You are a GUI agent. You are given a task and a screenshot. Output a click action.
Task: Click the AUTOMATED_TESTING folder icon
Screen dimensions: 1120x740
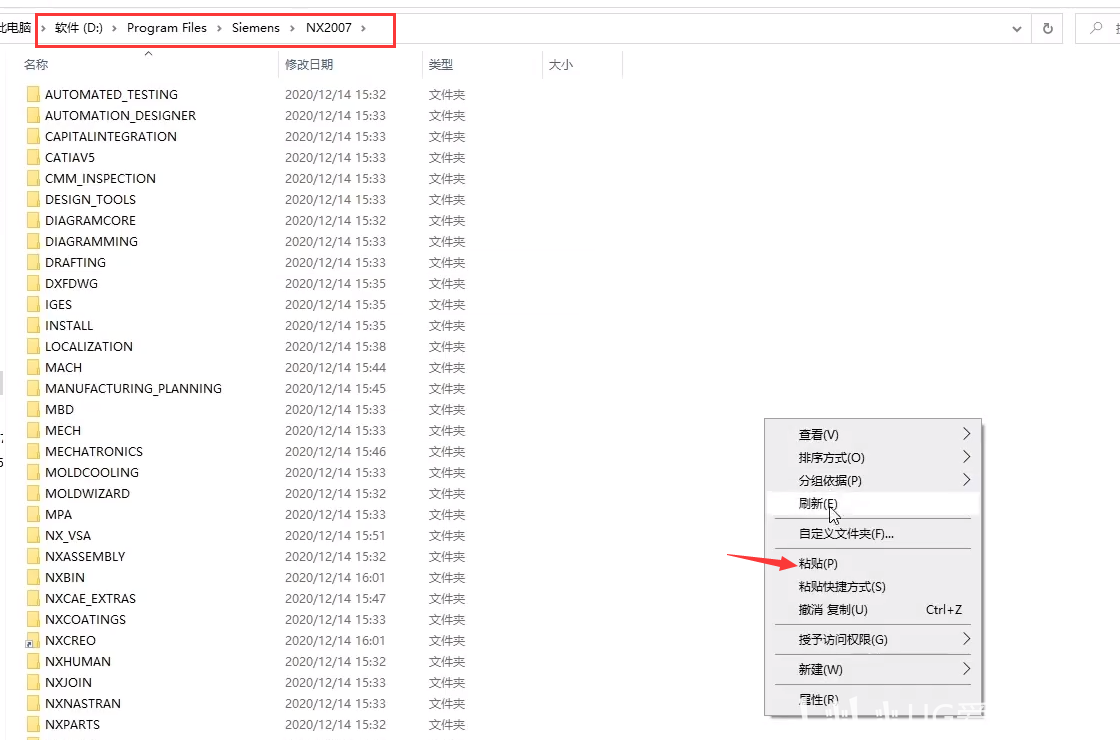[33, 94]
